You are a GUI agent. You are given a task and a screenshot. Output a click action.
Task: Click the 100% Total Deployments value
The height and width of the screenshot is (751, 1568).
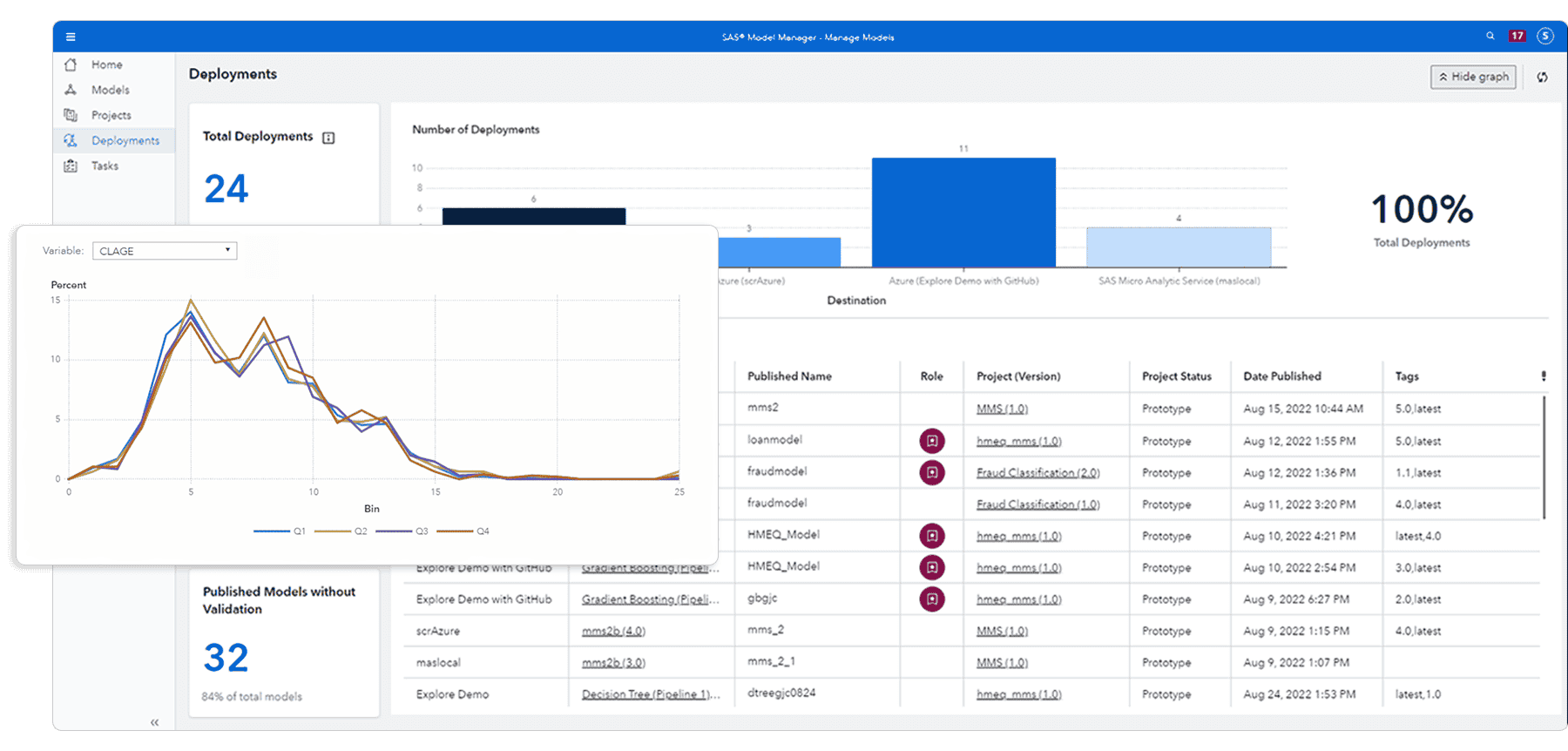click(x=1422, y=209)
